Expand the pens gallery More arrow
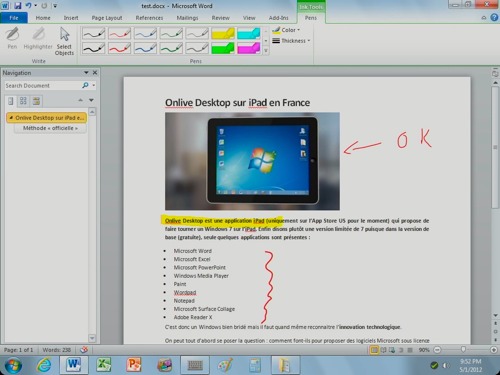Viewport: 500px width, 375px height. [266, 51]
